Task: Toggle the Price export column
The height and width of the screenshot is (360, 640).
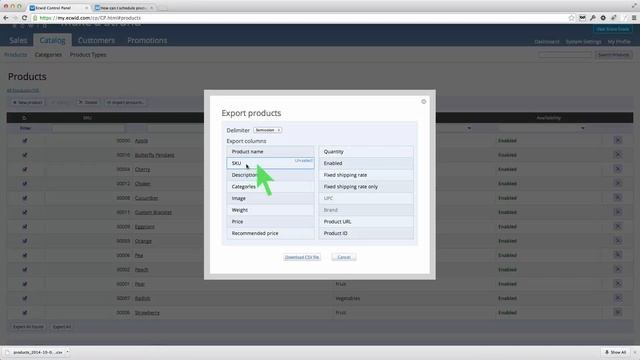Action: 270,222
